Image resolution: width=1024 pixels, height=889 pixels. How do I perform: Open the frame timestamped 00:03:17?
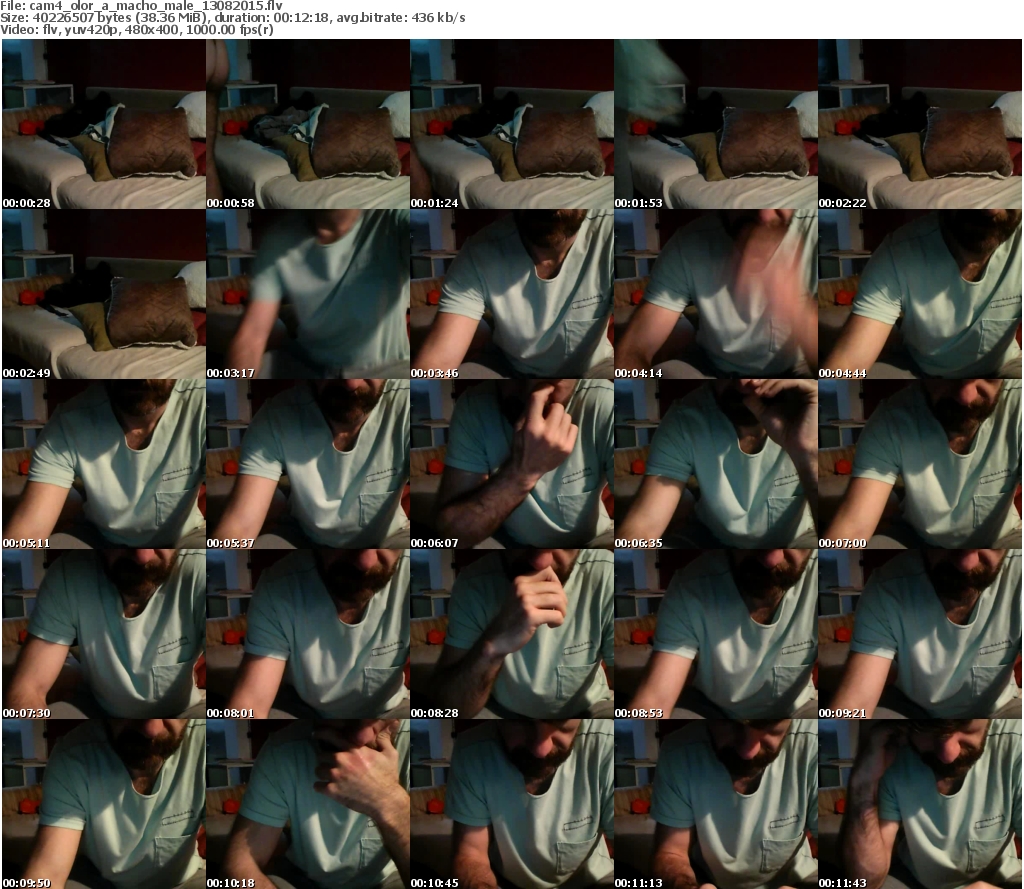(x=308, y=294)
